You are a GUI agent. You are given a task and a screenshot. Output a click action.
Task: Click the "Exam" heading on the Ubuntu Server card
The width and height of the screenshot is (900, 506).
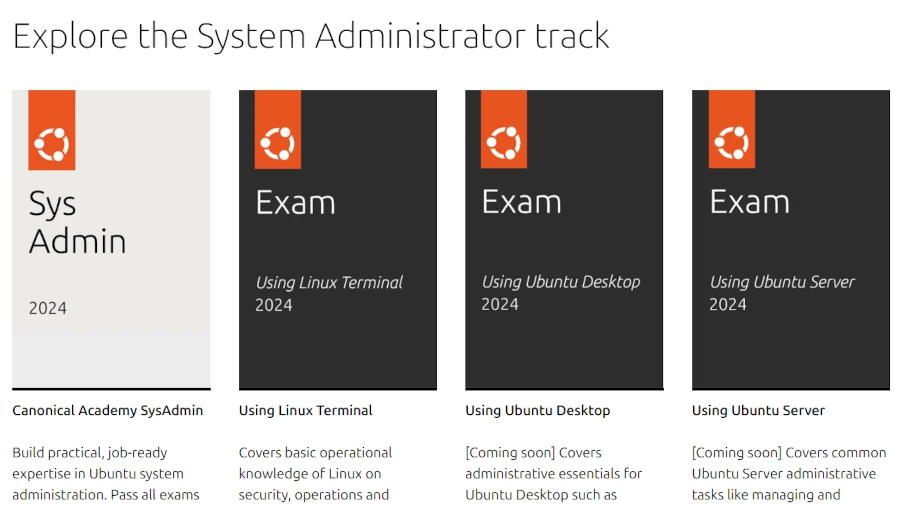click(x=749, y=203)
